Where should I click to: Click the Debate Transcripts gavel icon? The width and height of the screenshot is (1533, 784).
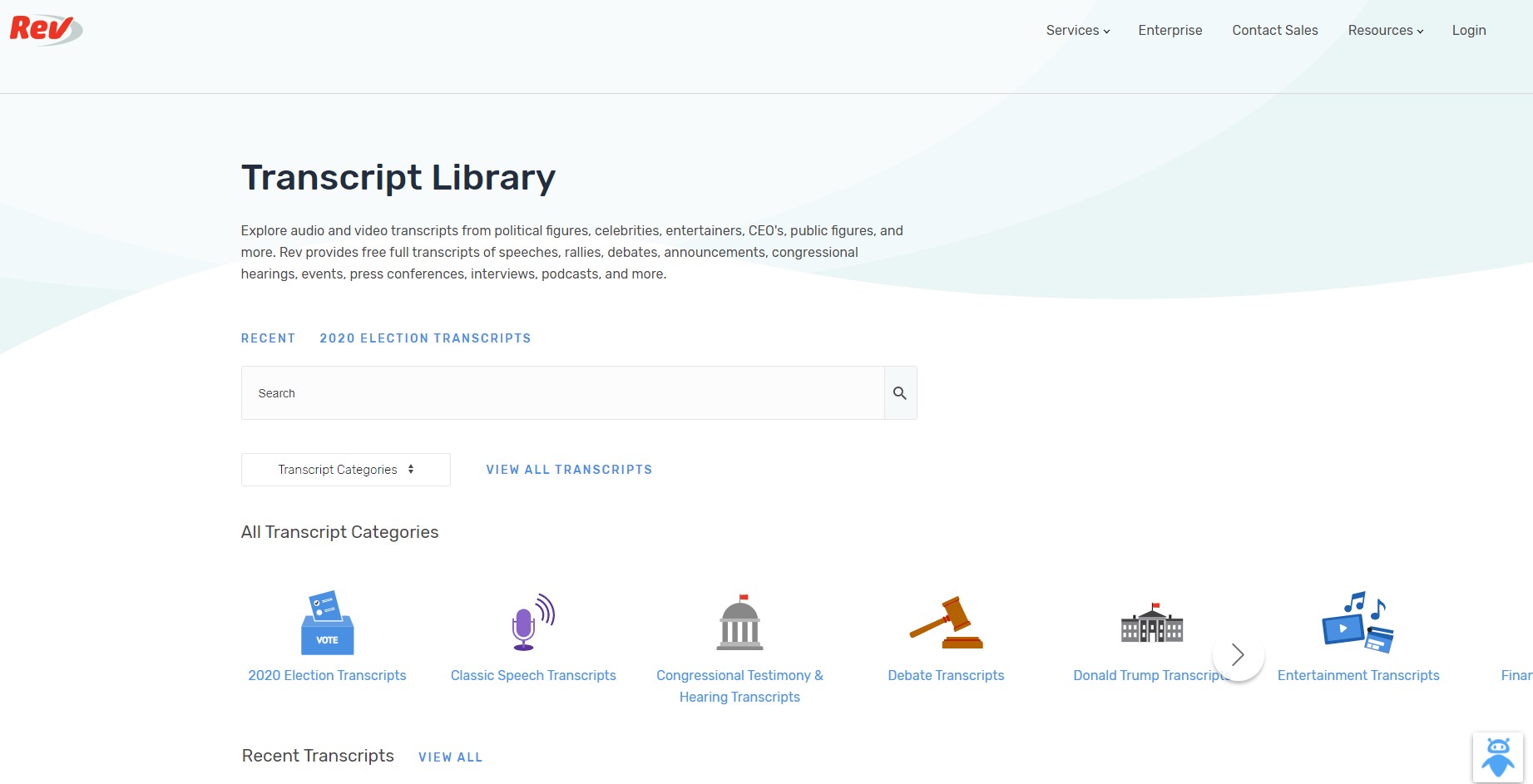coord(945,621)
